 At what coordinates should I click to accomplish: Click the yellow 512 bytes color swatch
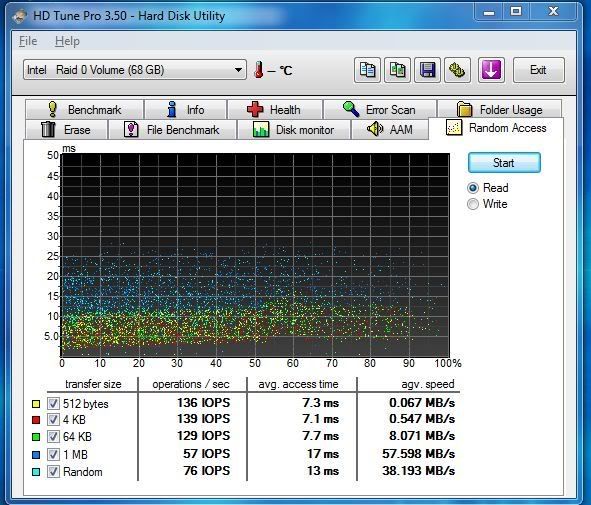coord(36,404)
